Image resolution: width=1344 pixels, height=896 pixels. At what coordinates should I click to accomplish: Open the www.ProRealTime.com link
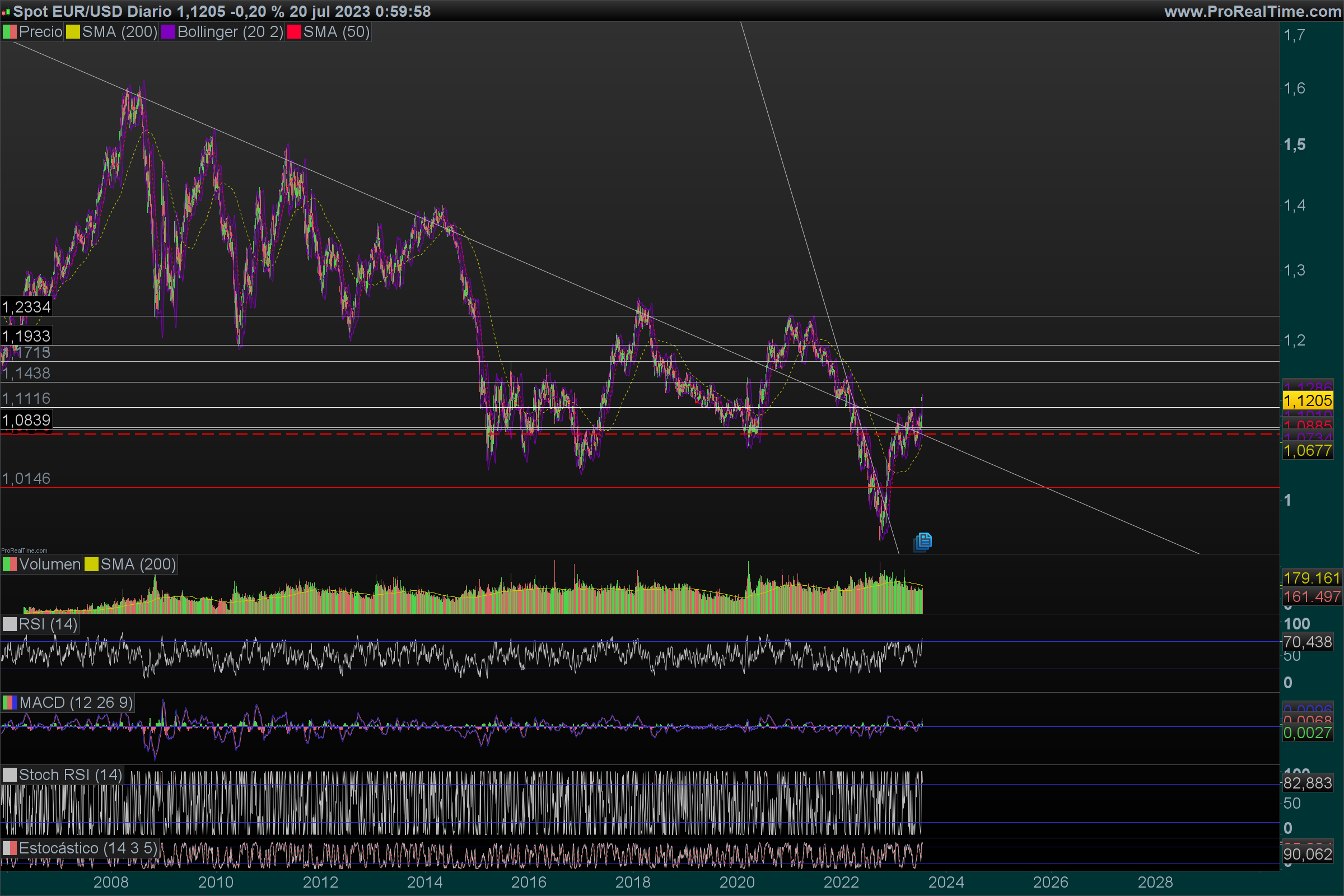click(x=1252, y=11)
